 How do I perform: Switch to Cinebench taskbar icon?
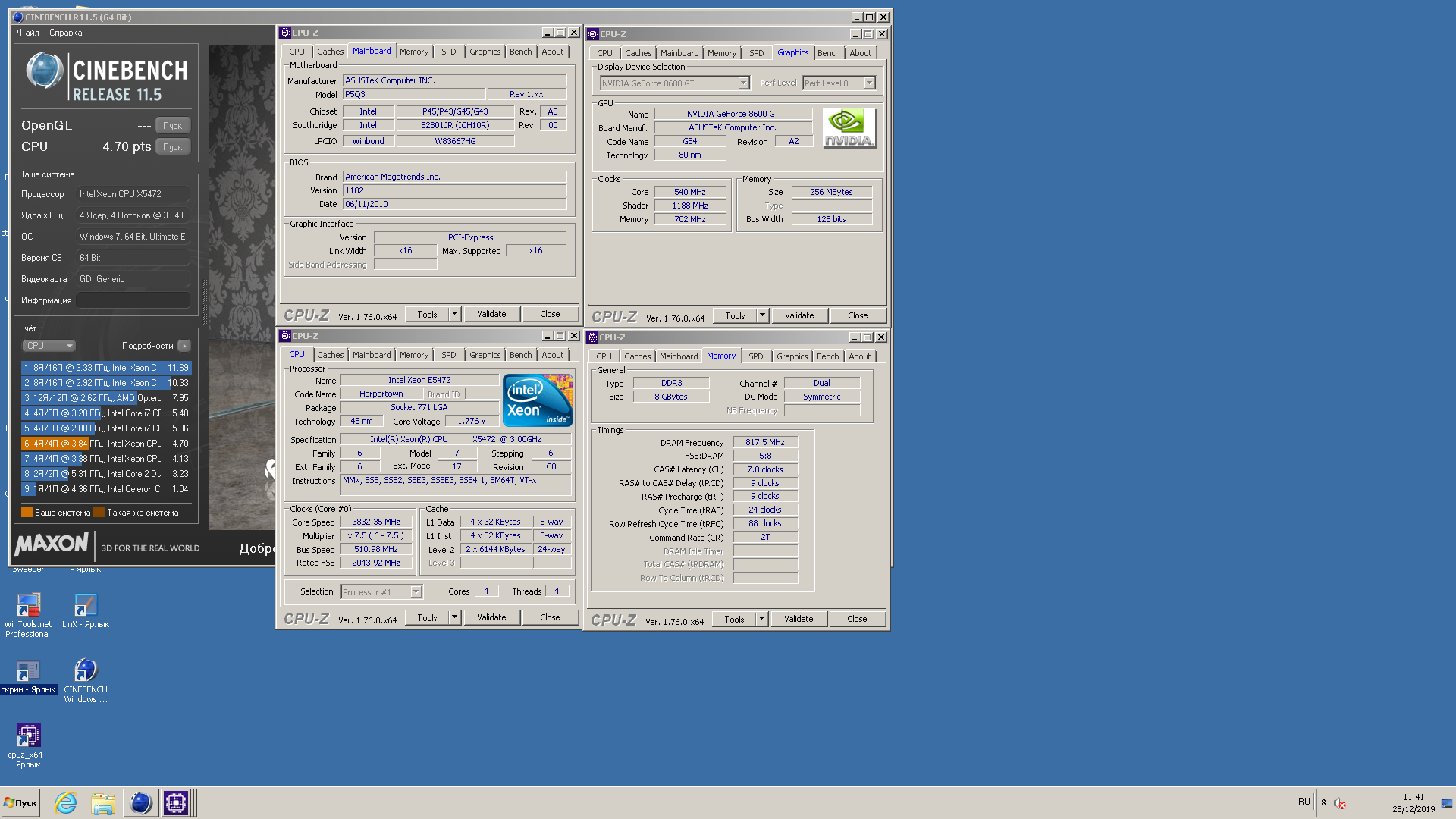(x=140, y=803)
